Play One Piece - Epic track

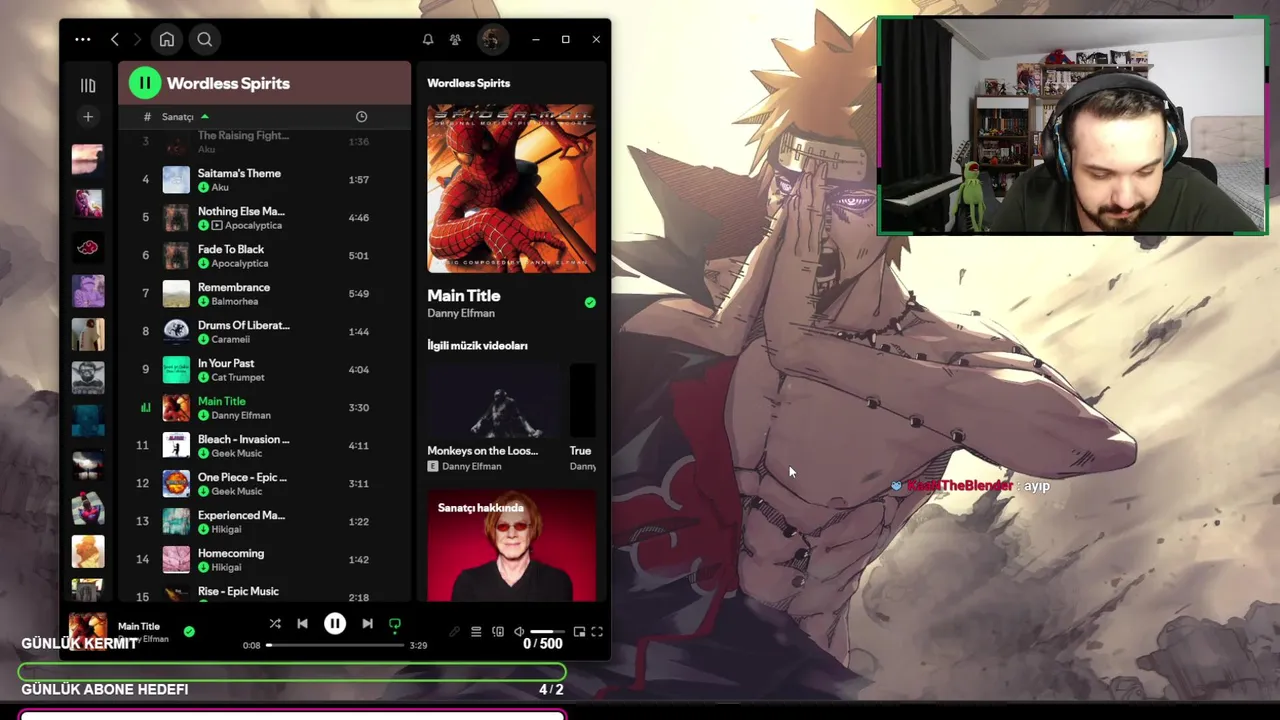pyautogui.click(x=265, y=484)
